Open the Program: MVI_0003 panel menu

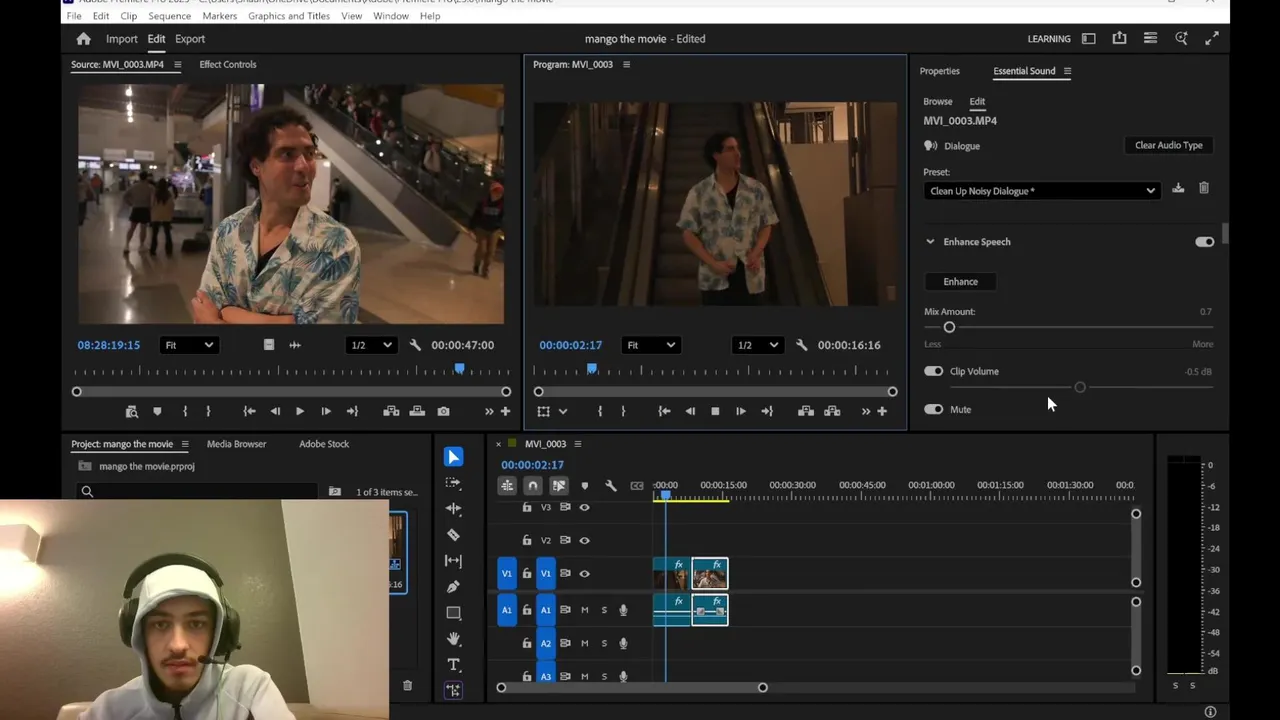(x=626, y=65)
